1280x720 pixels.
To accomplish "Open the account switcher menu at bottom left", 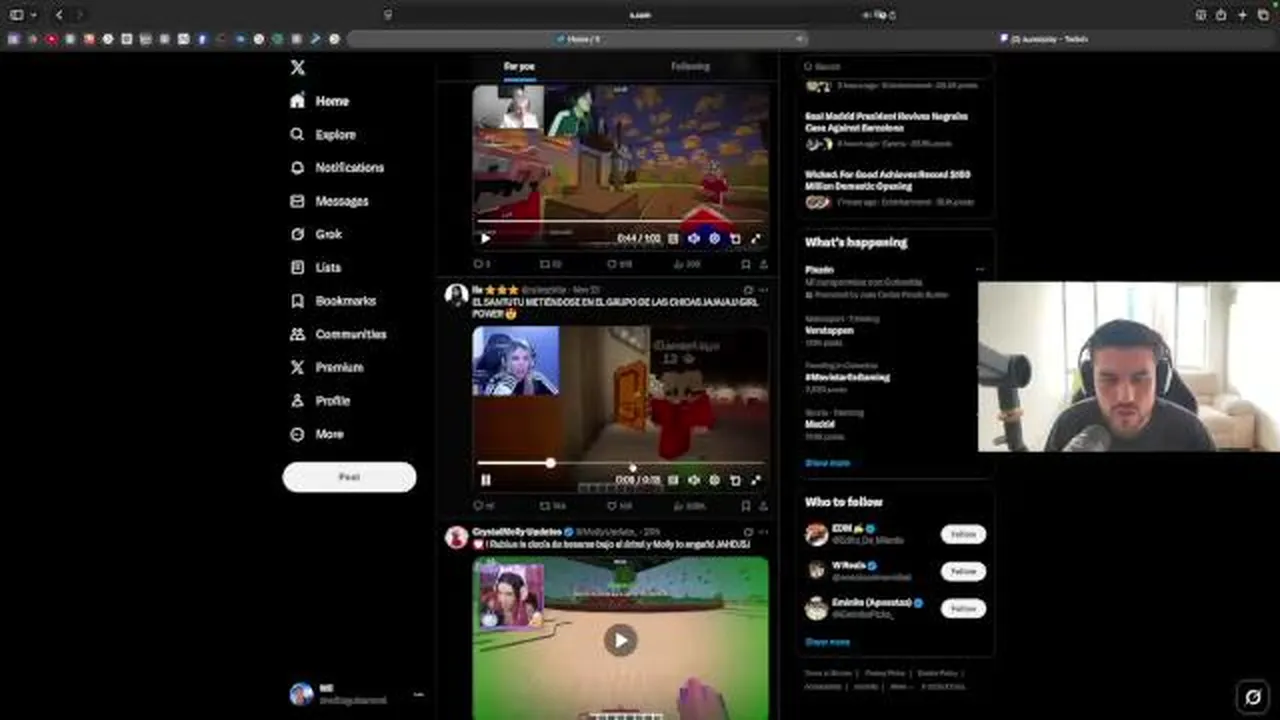I will click(356, 694).
